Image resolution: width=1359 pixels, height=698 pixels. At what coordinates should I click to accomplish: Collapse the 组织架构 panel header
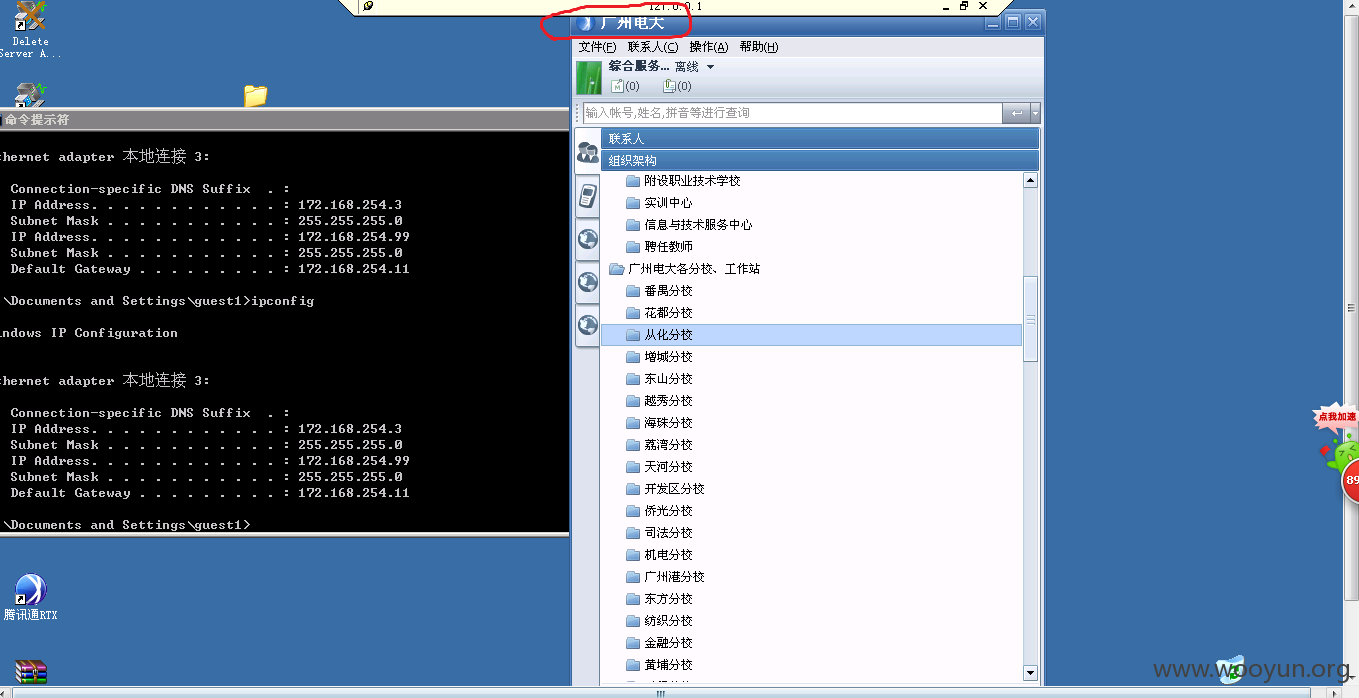pyautogui.click(x=820, y=160)
